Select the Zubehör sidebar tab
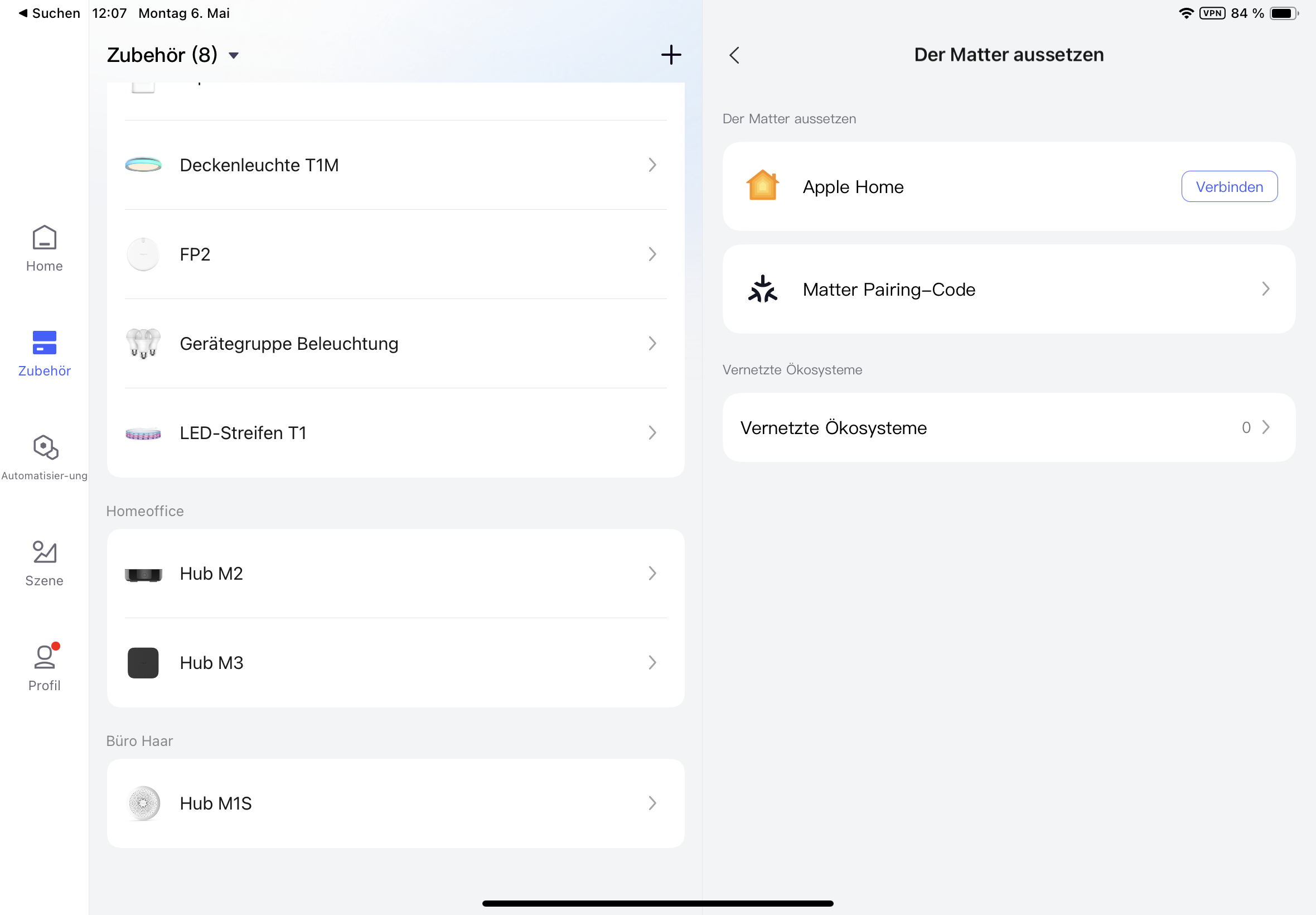This screenshot has height=915, width=1316. 44,353
